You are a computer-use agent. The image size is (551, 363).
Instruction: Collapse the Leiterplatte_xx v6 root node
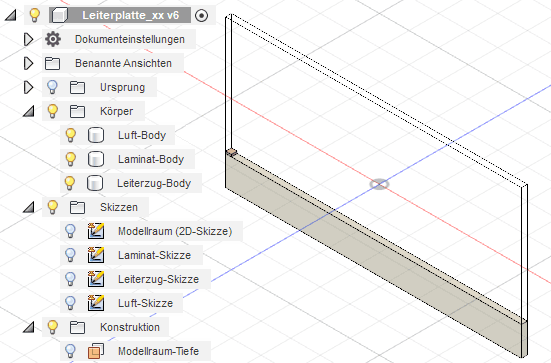pos(11,15)
